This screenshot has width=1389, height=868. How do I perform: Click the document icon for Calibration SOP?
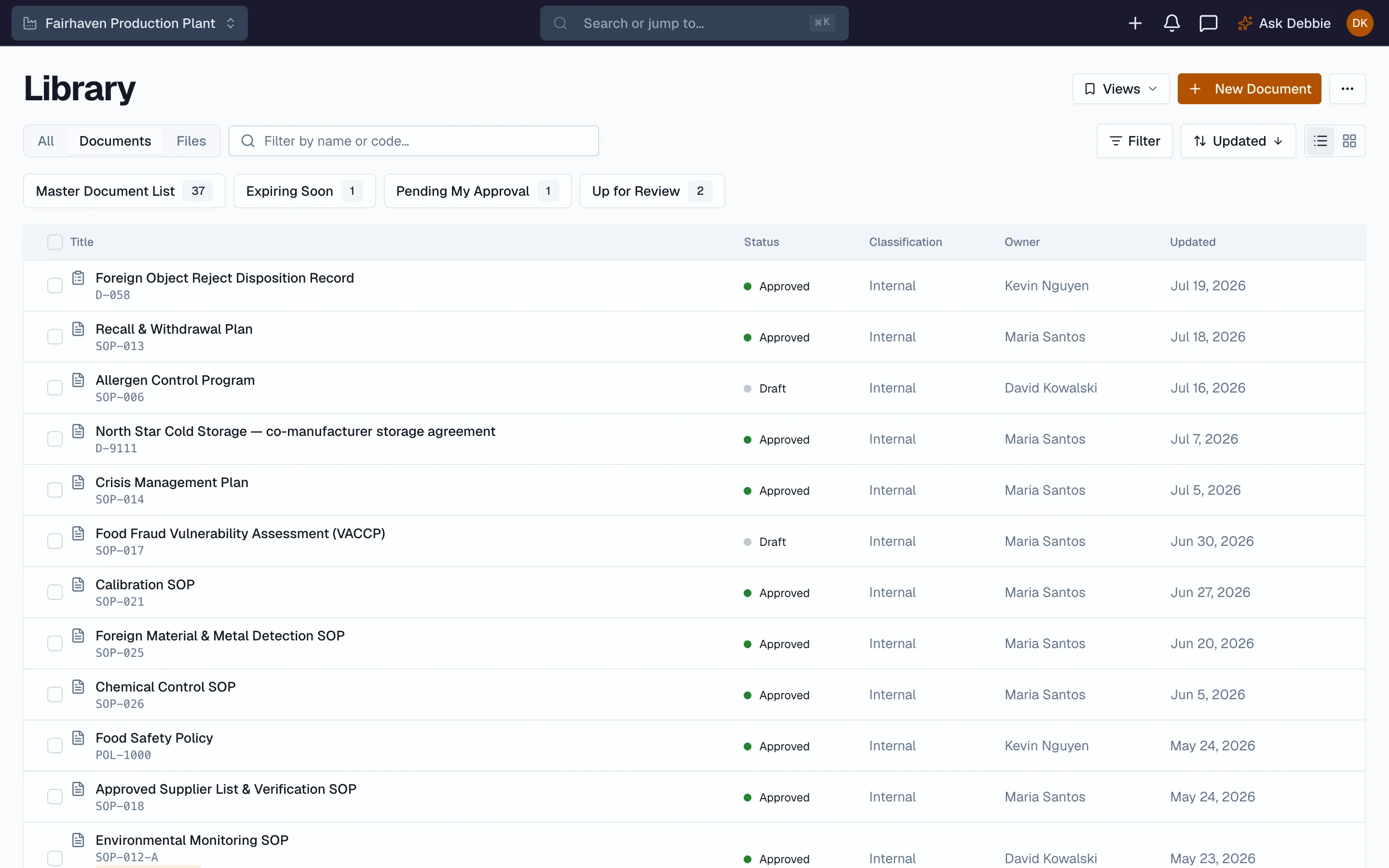(78, 584)
